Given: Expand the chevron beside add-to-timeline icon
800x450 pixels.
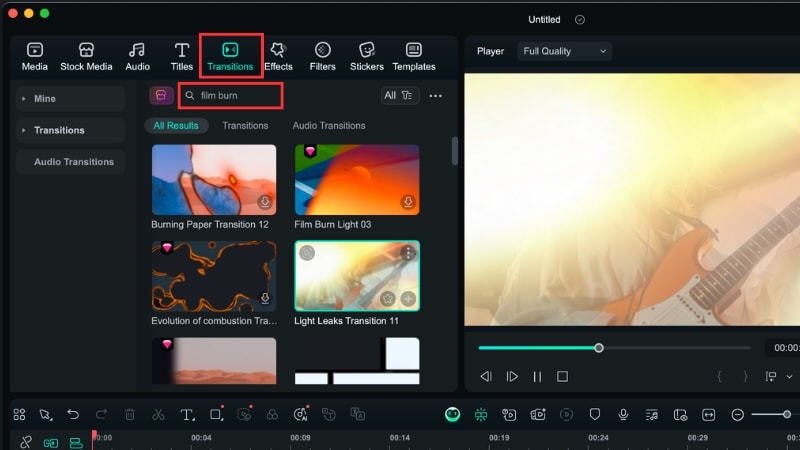Looking at the screenshot, I should coord(789,377).
